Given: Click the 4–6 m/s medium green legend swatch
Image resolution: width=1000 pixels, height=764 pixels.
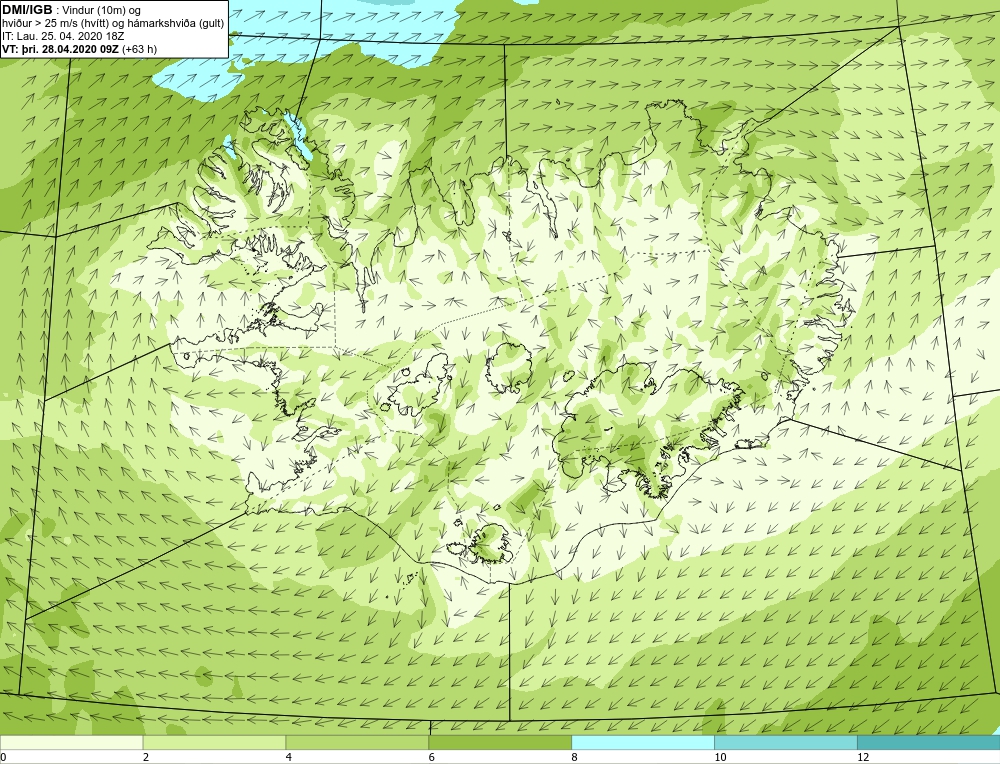Looking at the screenshot, I should point(357,742).
